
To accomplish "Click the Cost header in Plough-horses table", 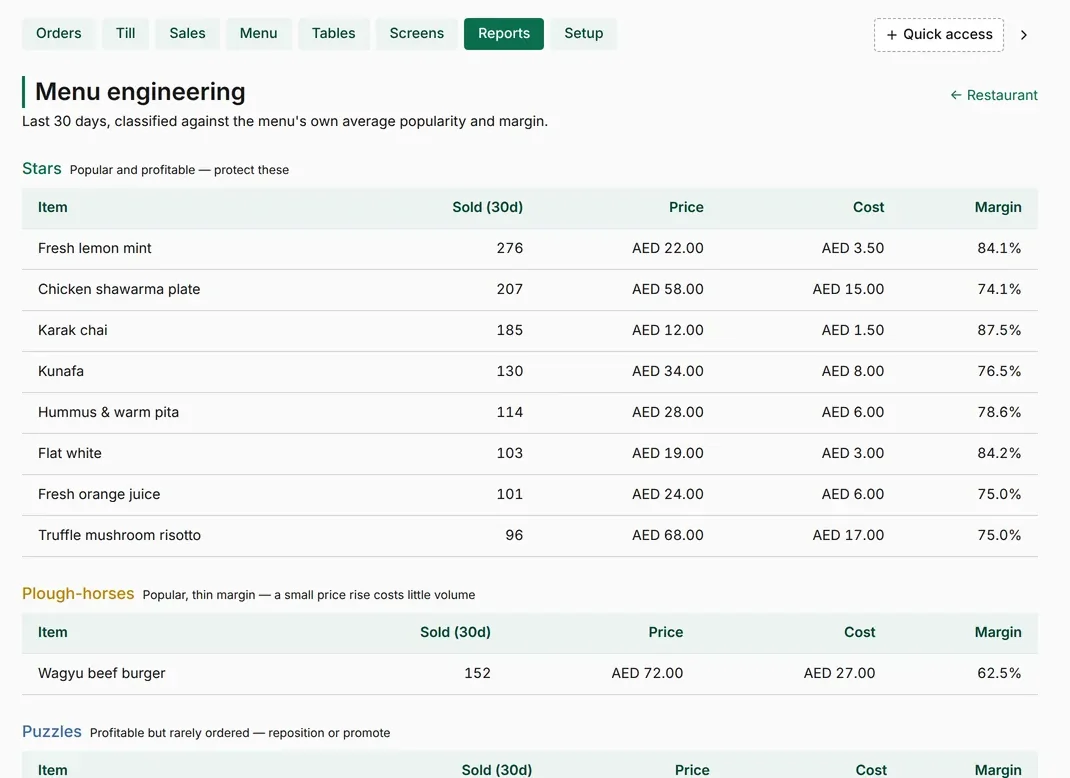I will pos(859,632).
